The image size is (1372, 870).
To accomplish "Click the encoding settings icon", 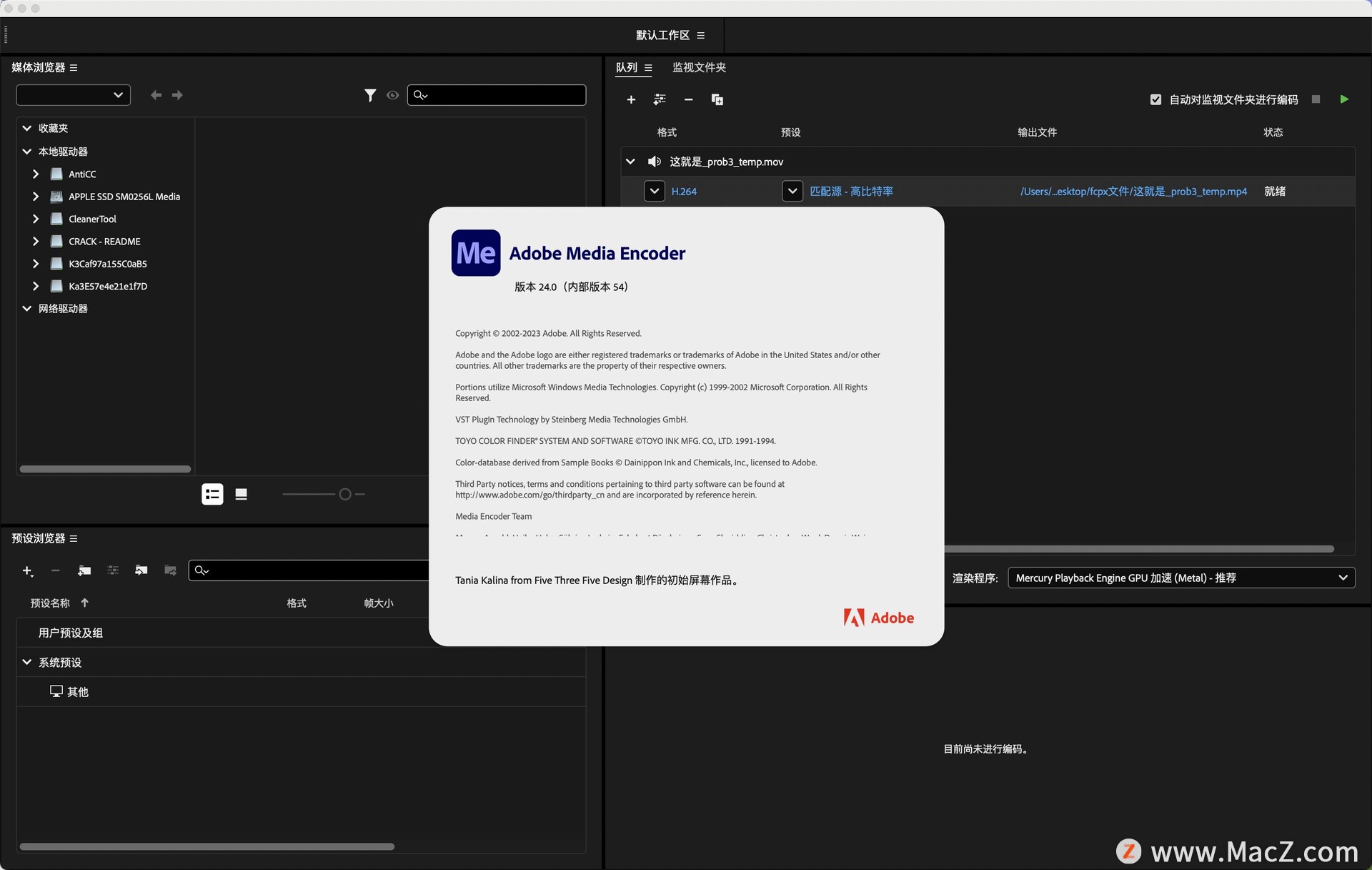I will click(659, 99).
